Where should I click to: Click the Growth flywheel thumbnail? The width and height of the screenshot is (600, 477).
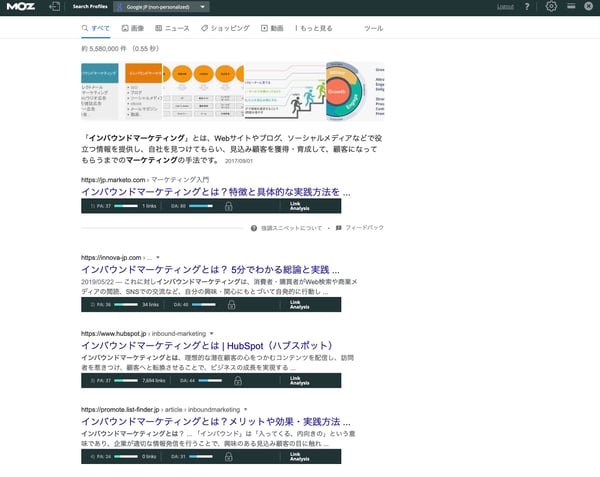coord(355,91)
